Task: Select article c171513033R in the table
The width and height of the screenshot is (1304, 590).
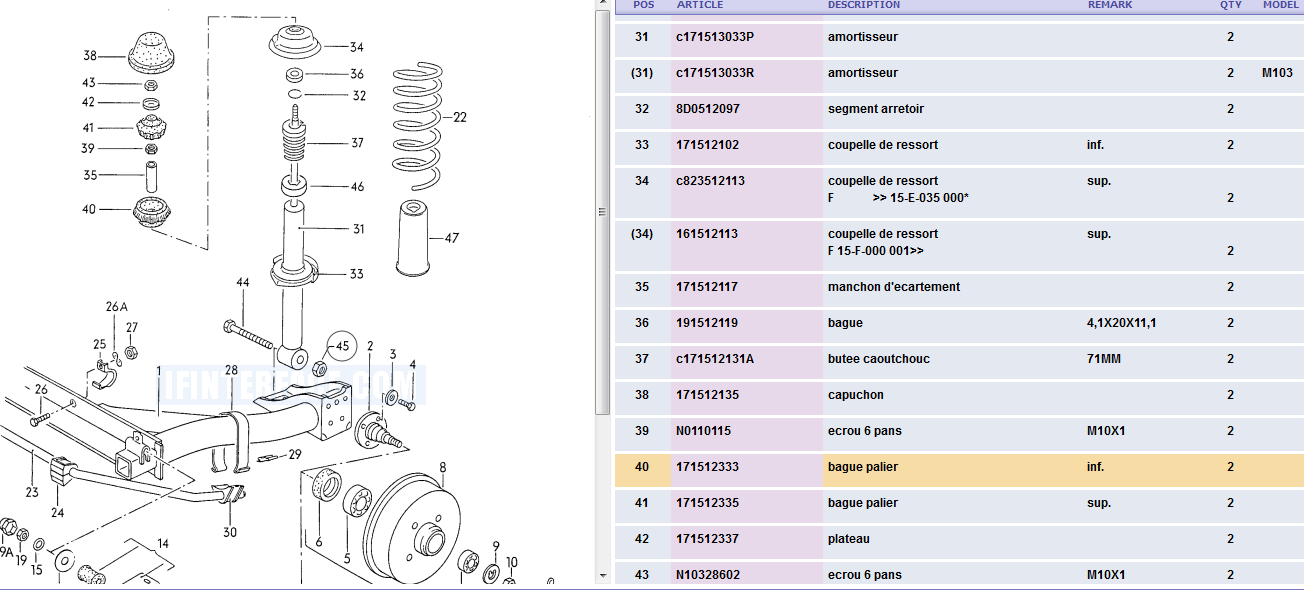Action: (715, 73)
